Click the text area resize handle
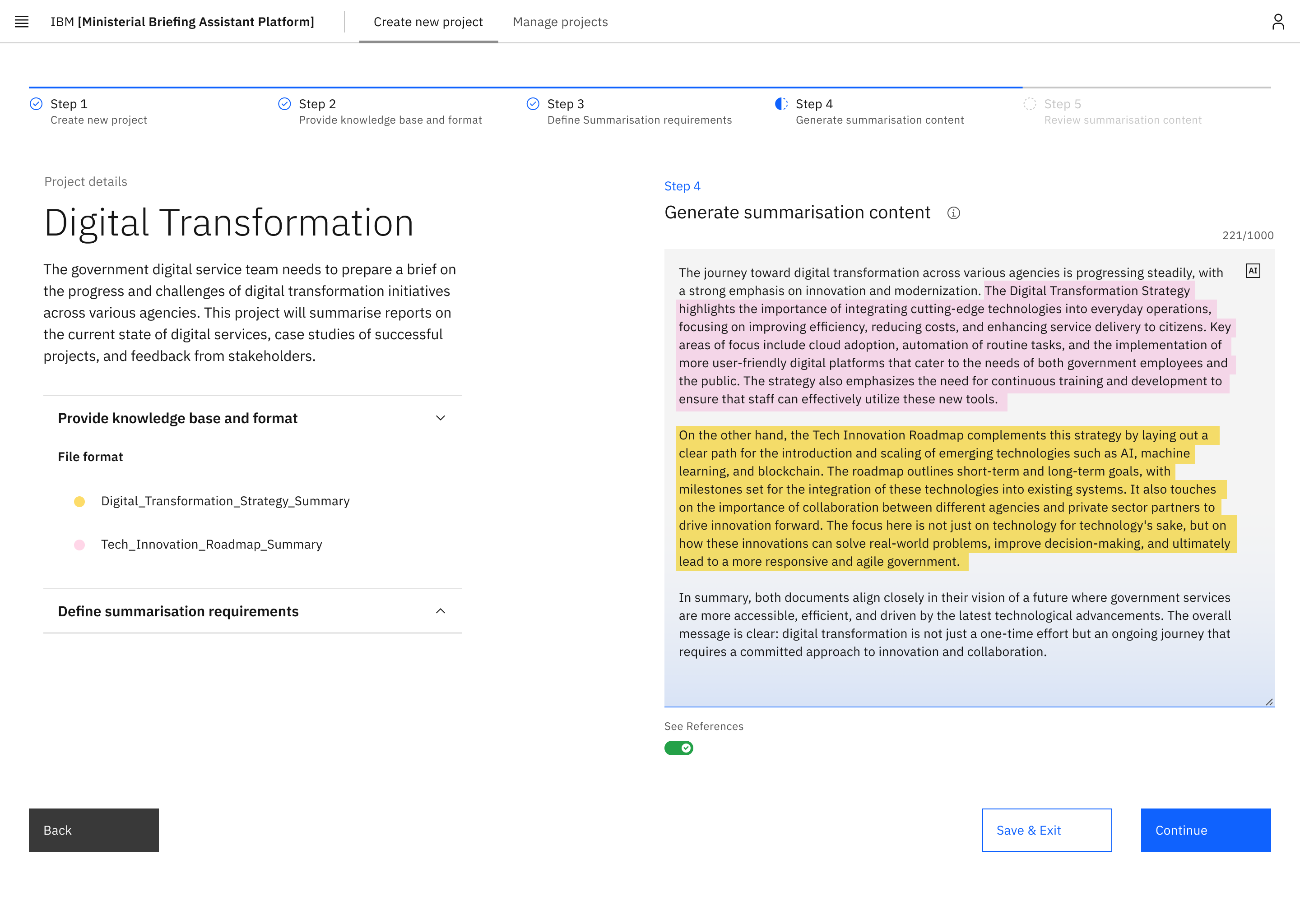The height and width of the screenshot is (924, 1300). [1269, 702]
